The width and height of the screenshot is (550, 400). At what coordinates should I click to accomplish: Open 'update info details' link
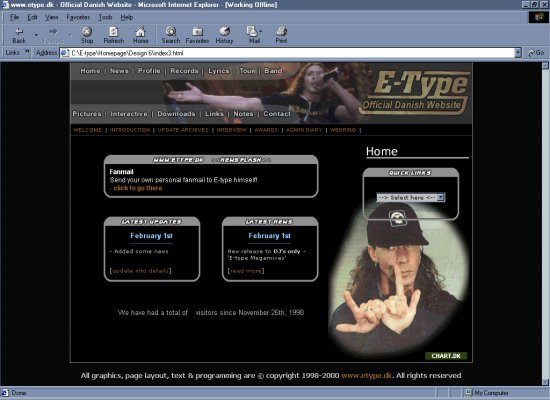pyautogui.click(x=140, y=271)
